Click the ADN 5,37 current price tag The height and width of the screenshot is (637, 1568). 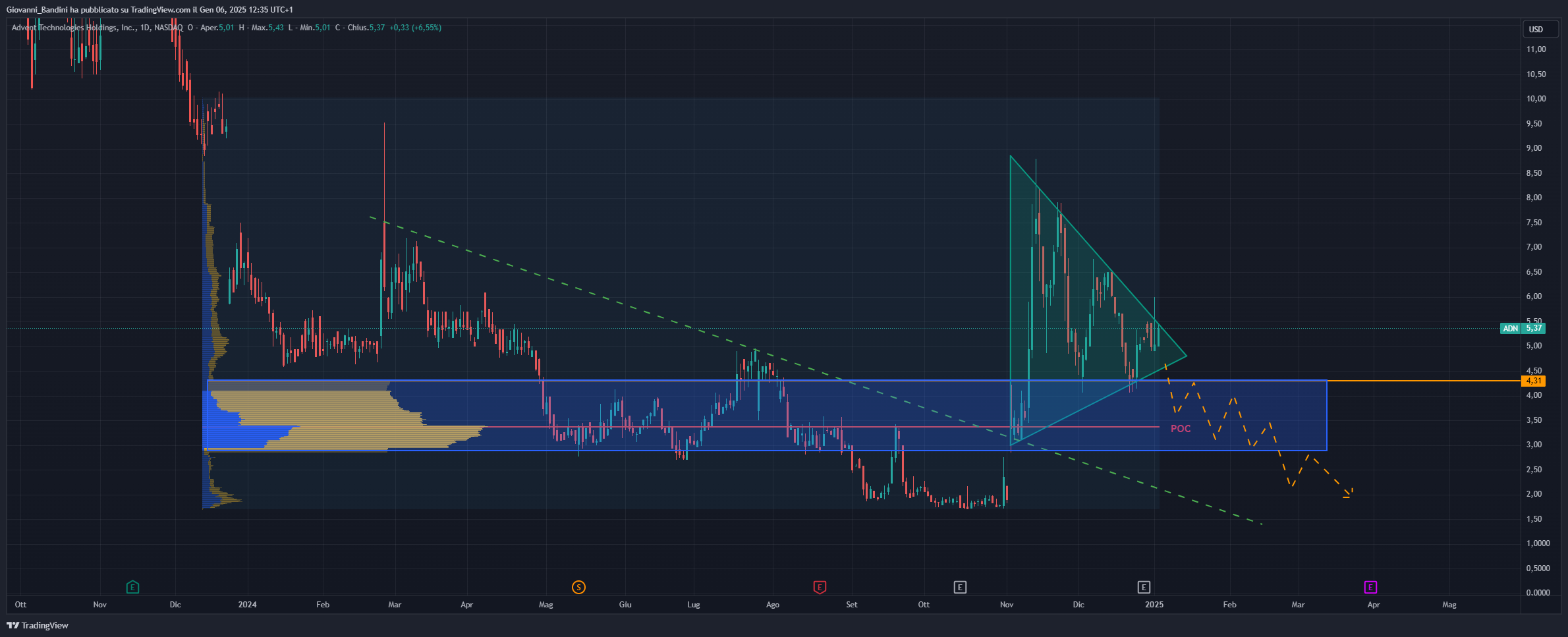1523,328
